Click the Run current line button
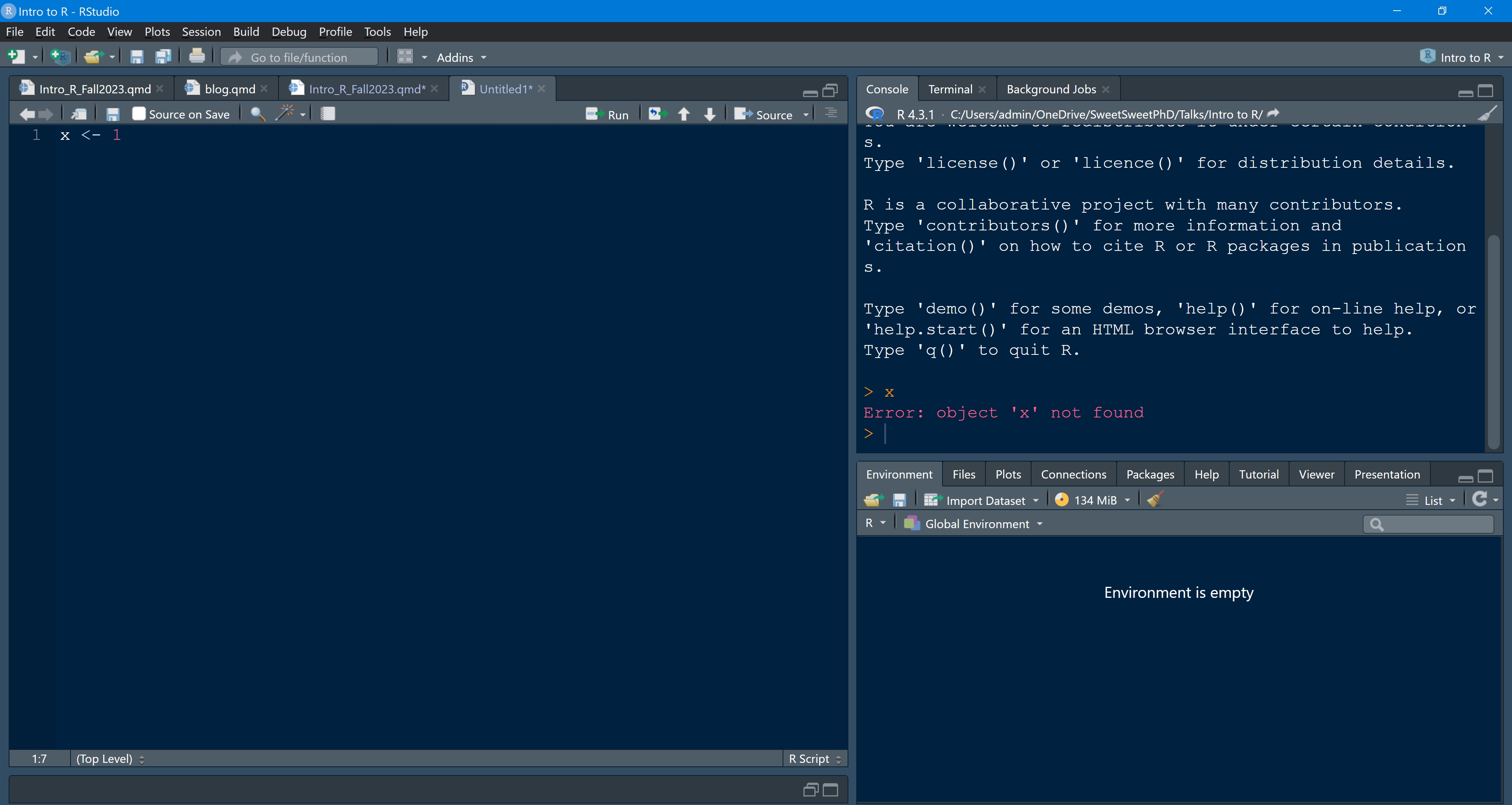The height and width of the screenshot is (805, 1512). tap(607, 115)
